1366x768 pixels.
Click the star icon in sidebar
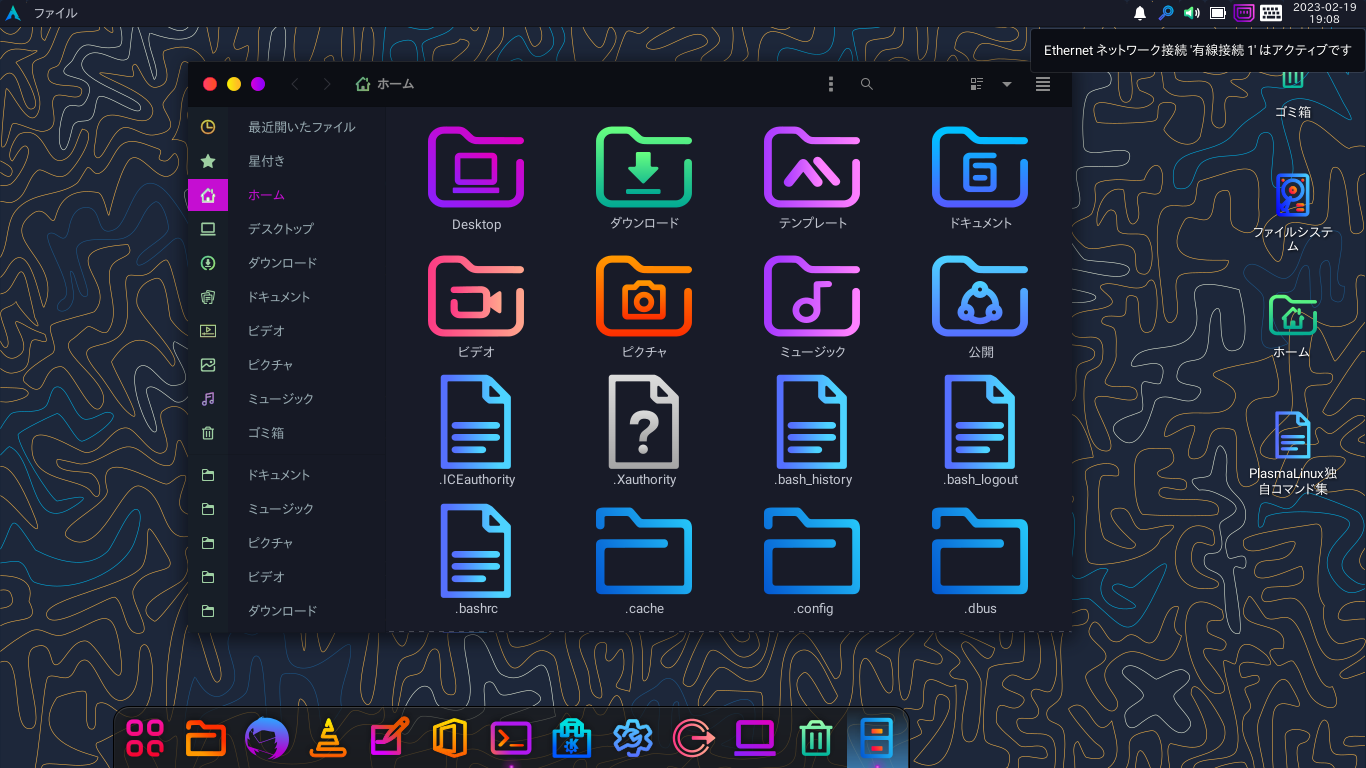click(x=208, y=161)
